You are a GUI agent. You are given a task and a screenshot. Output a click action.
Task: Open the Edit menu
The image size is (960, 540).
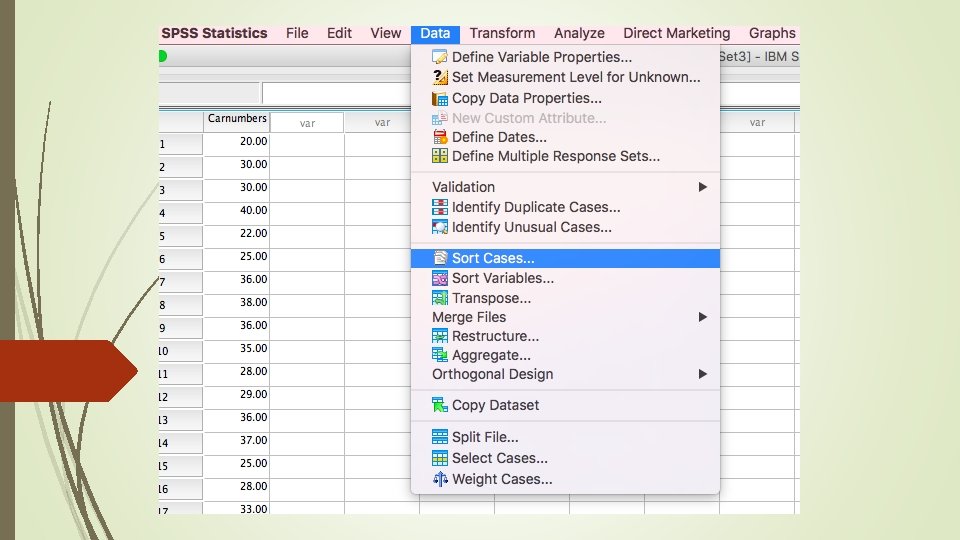pyautogui.click(x=339, y=33)
